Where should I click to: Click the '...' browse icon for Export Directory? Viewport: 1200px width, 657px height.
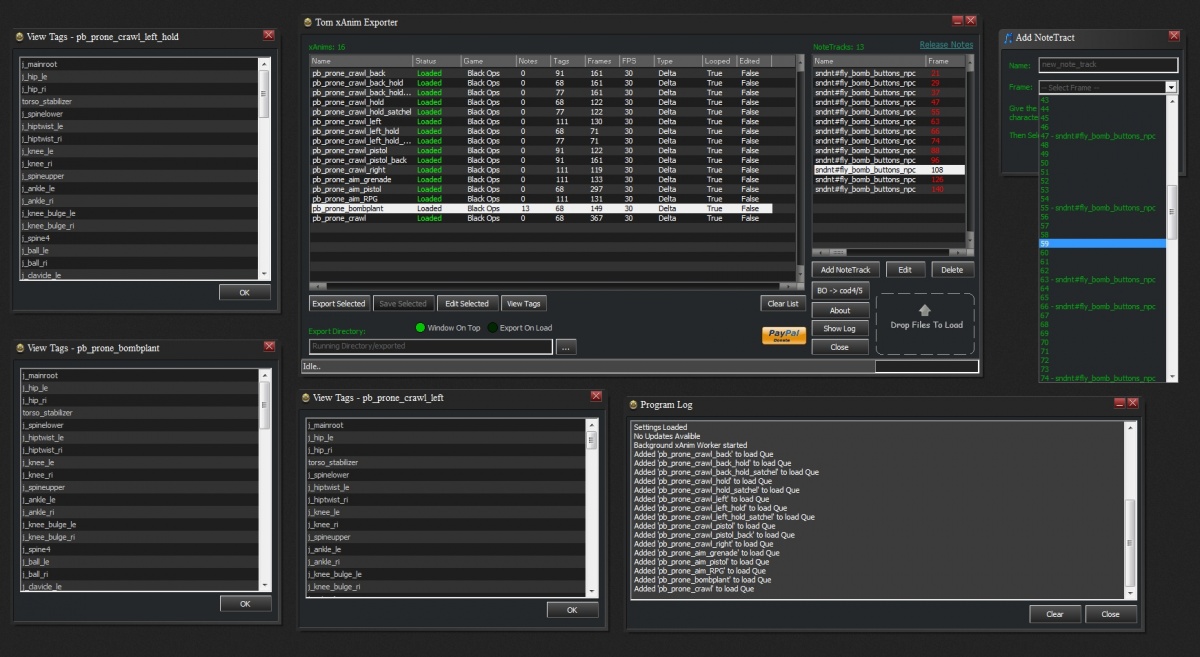point(566,346)
